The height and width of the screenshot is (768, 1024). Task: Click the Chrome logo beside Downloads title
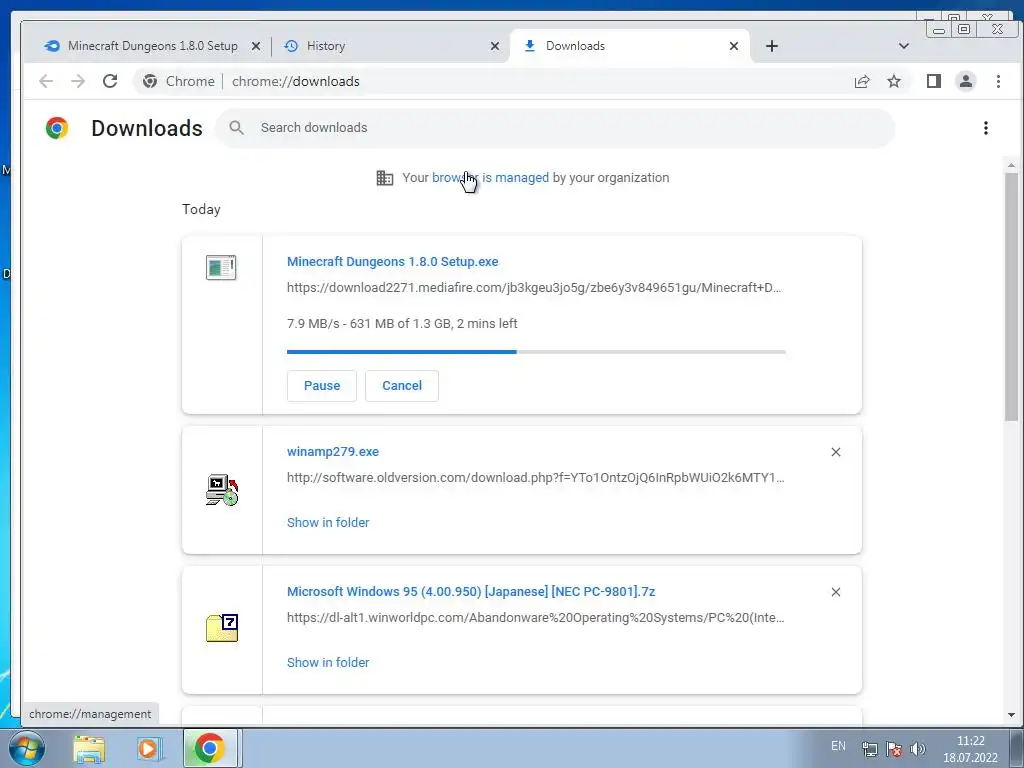57,128
